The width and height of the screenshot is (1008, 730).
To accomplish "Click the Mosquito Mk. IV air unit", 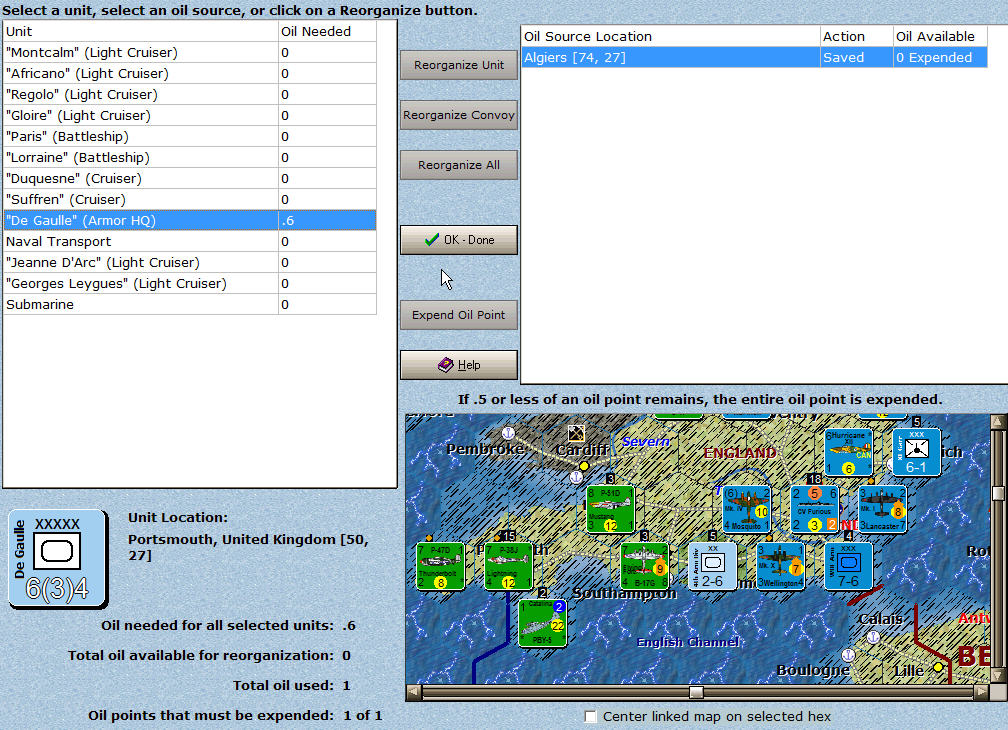I will [x=746, y=509].
